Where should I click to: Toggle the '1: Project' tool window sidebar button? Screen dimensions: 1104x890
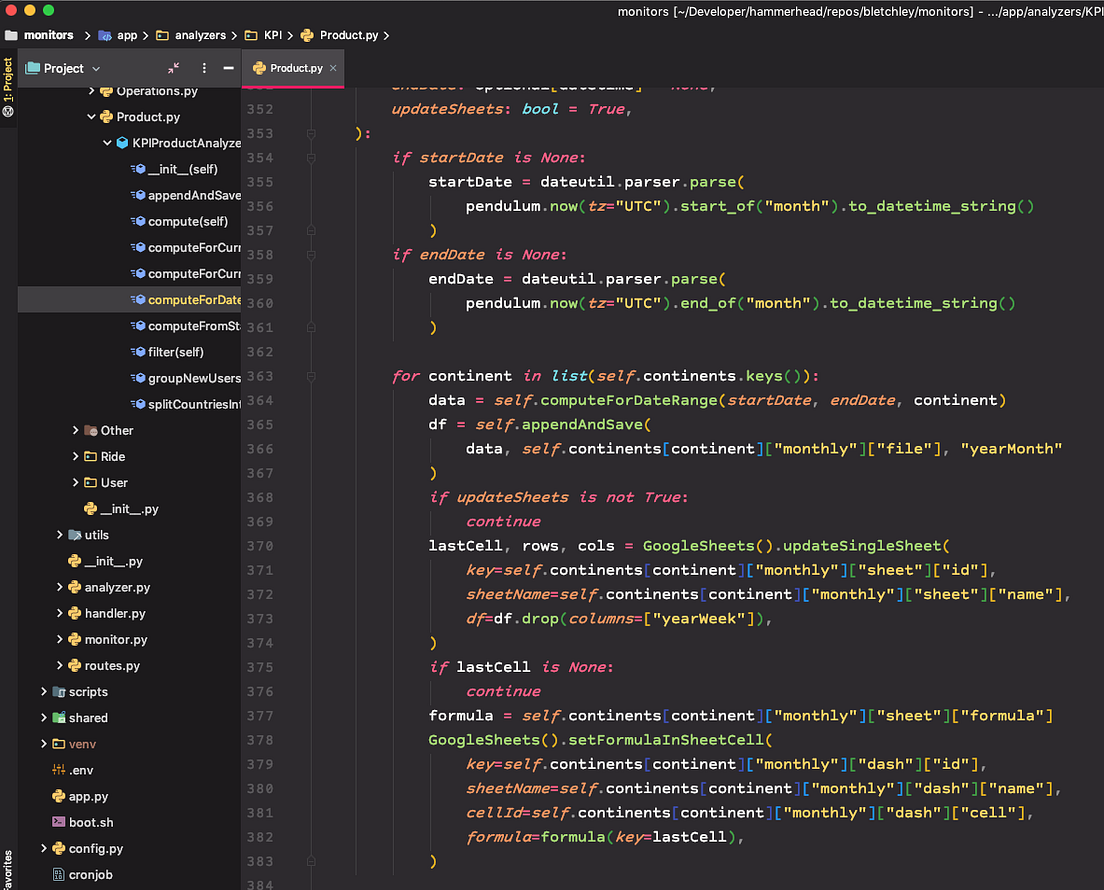[8, 79]
